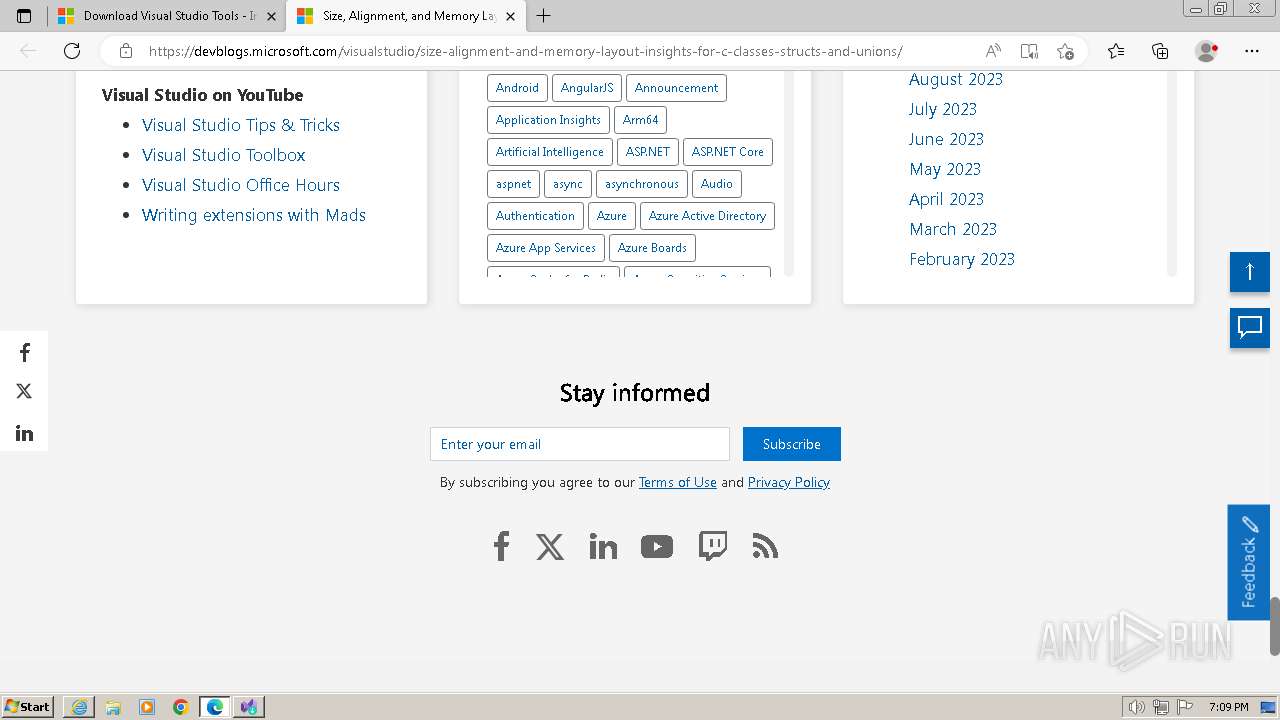Open July 2023 archive
The image size is (1280, 720).
[943, 109]
